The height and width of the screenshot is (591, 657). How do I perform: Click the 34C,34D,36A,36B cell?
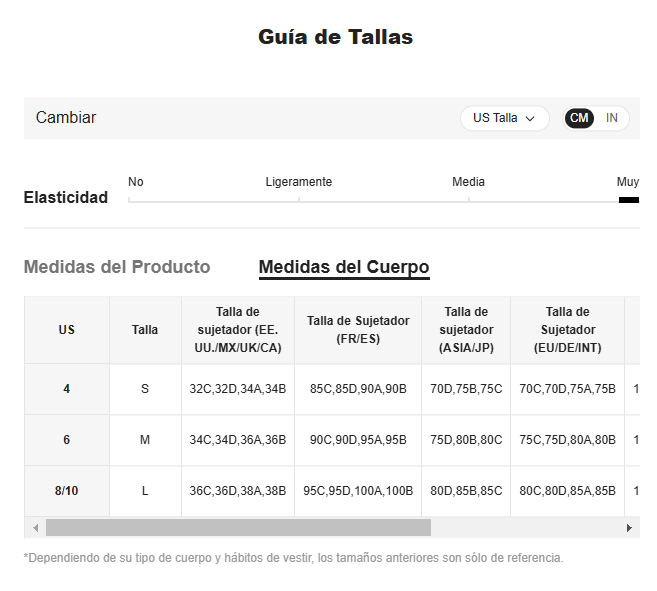point(238,440)
